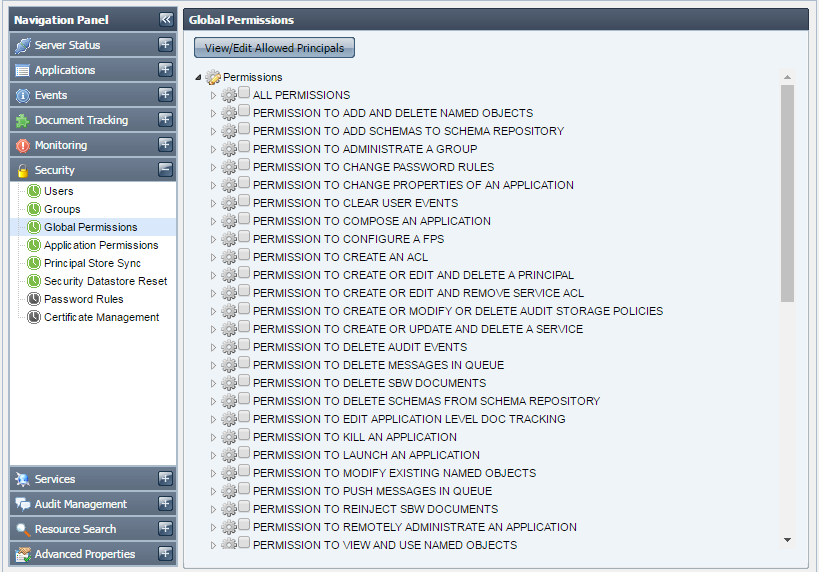The image size is (819, 572).
Task: Click gear icon for CONFIGURE A FPS
Action: pos(228,239)
